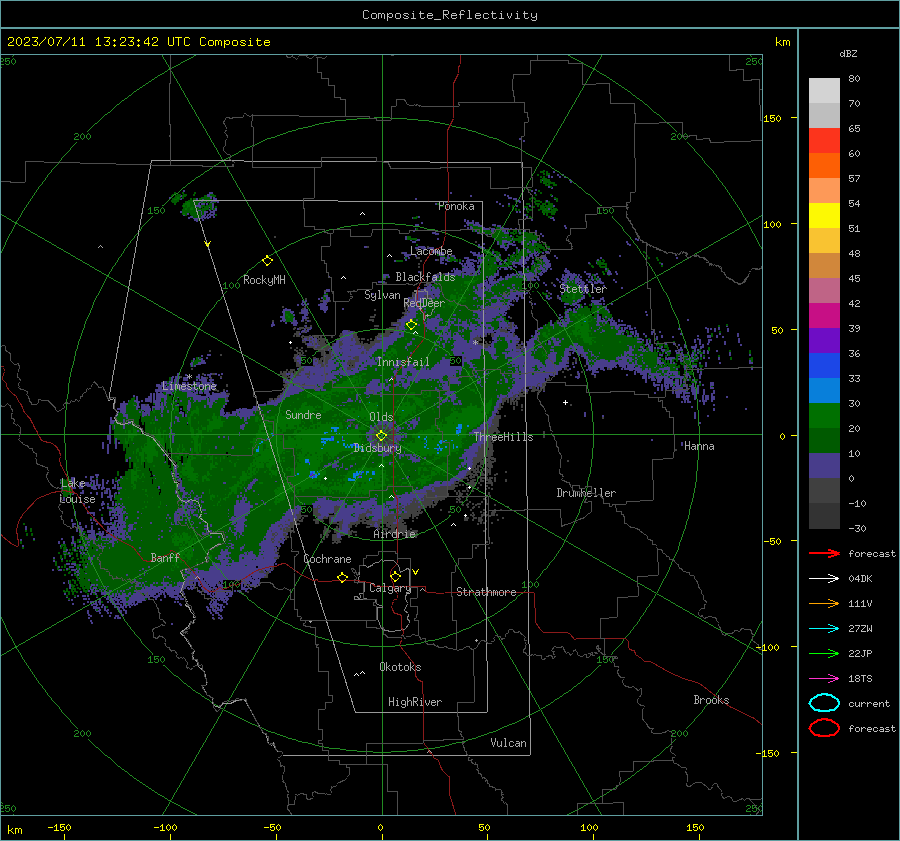Click the 33 dBZ blue color swatch
Viewport: 900px width, 841px height.
824,365
